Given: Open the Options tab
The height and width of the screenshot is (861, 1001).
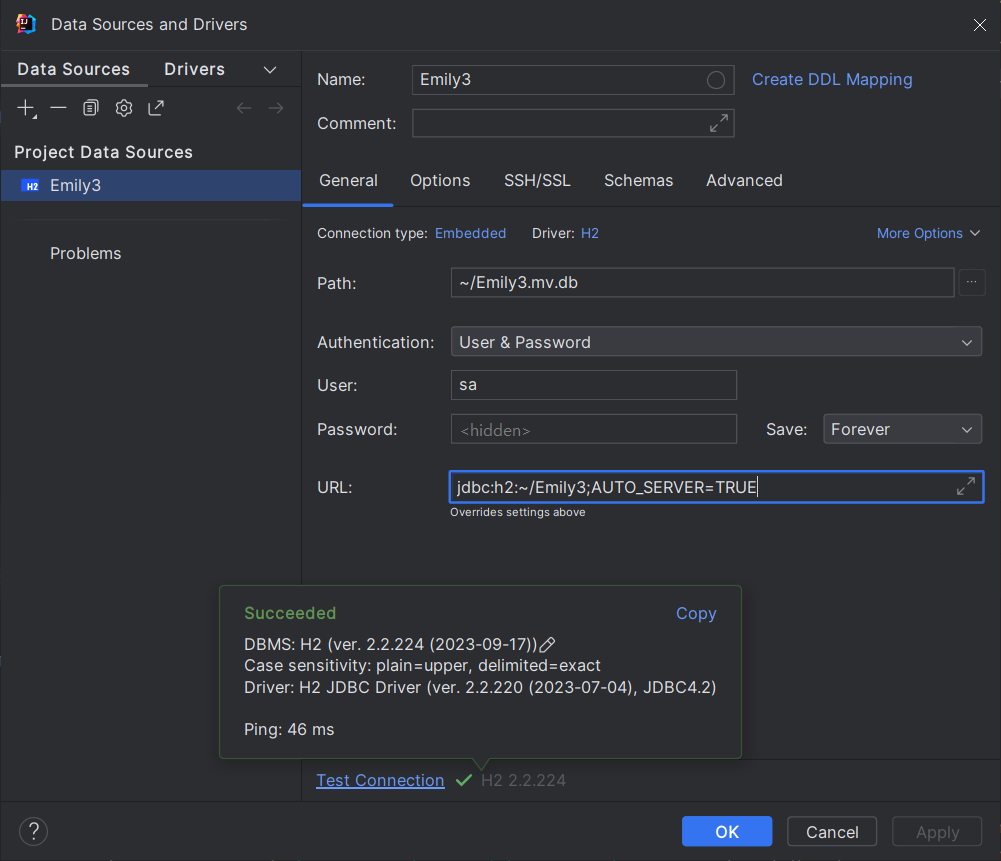Looking at the screenshot, I should pos(440,181).
